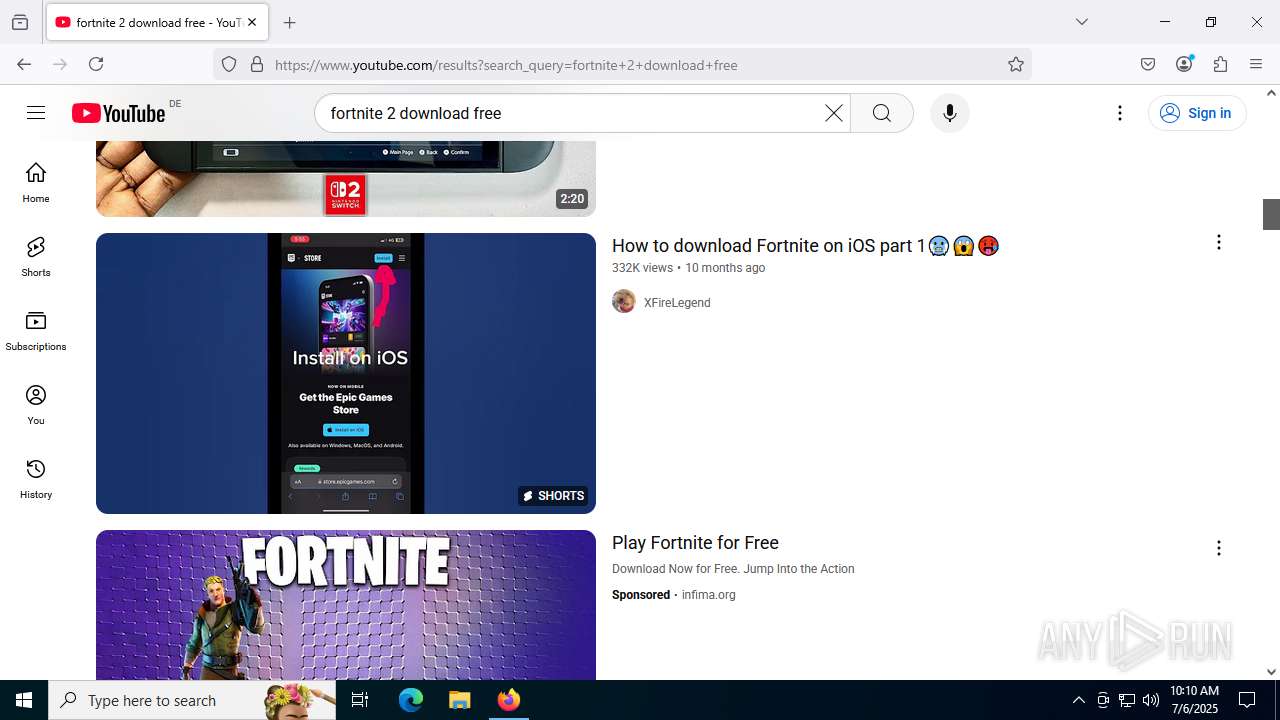Open Subscriptions in sidebar
1280x720 pixels.
36,331
